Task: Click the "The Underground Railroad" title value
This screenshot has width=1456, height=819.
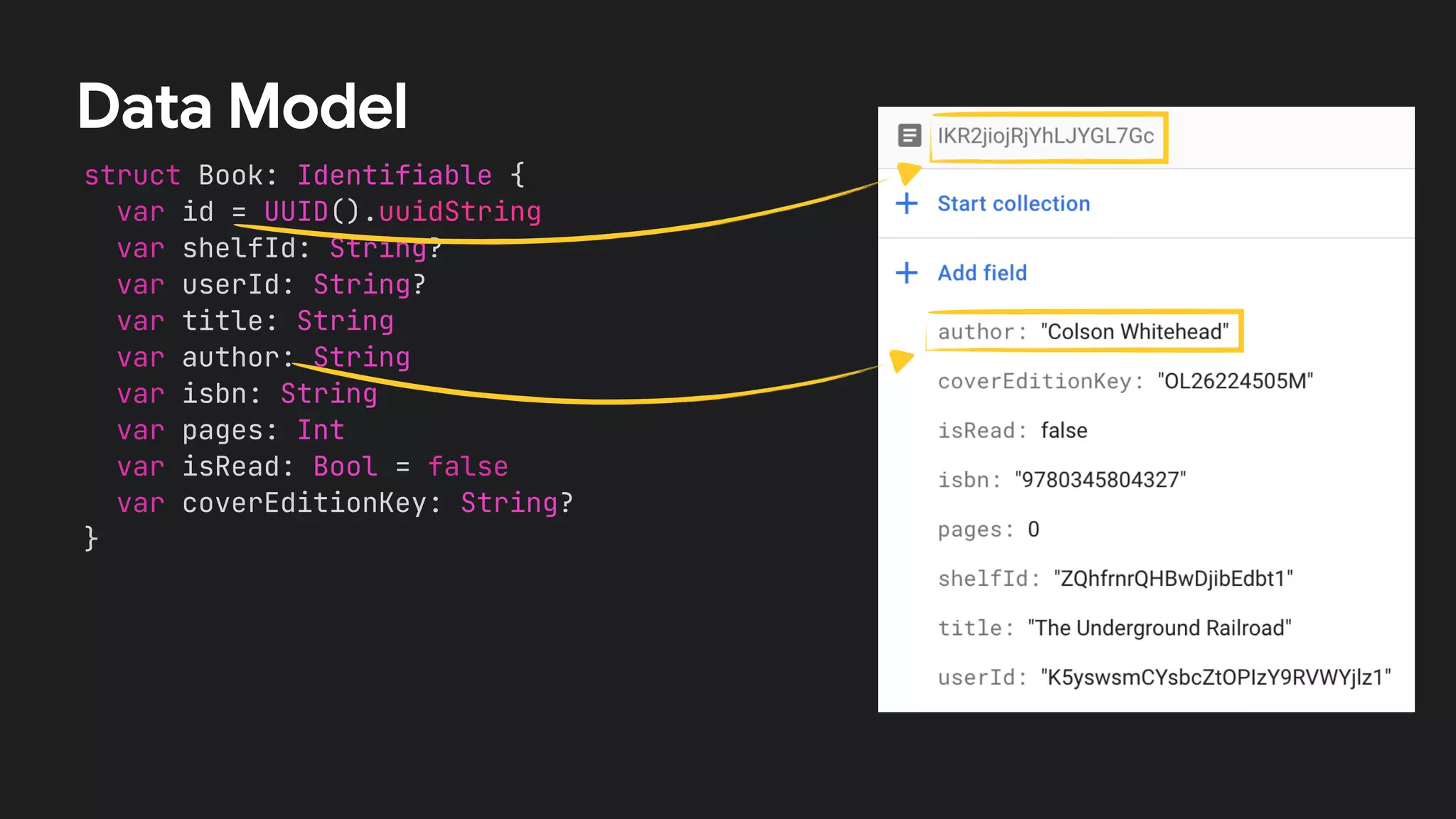Action: pyautogui.click(x=1159, y=628)
